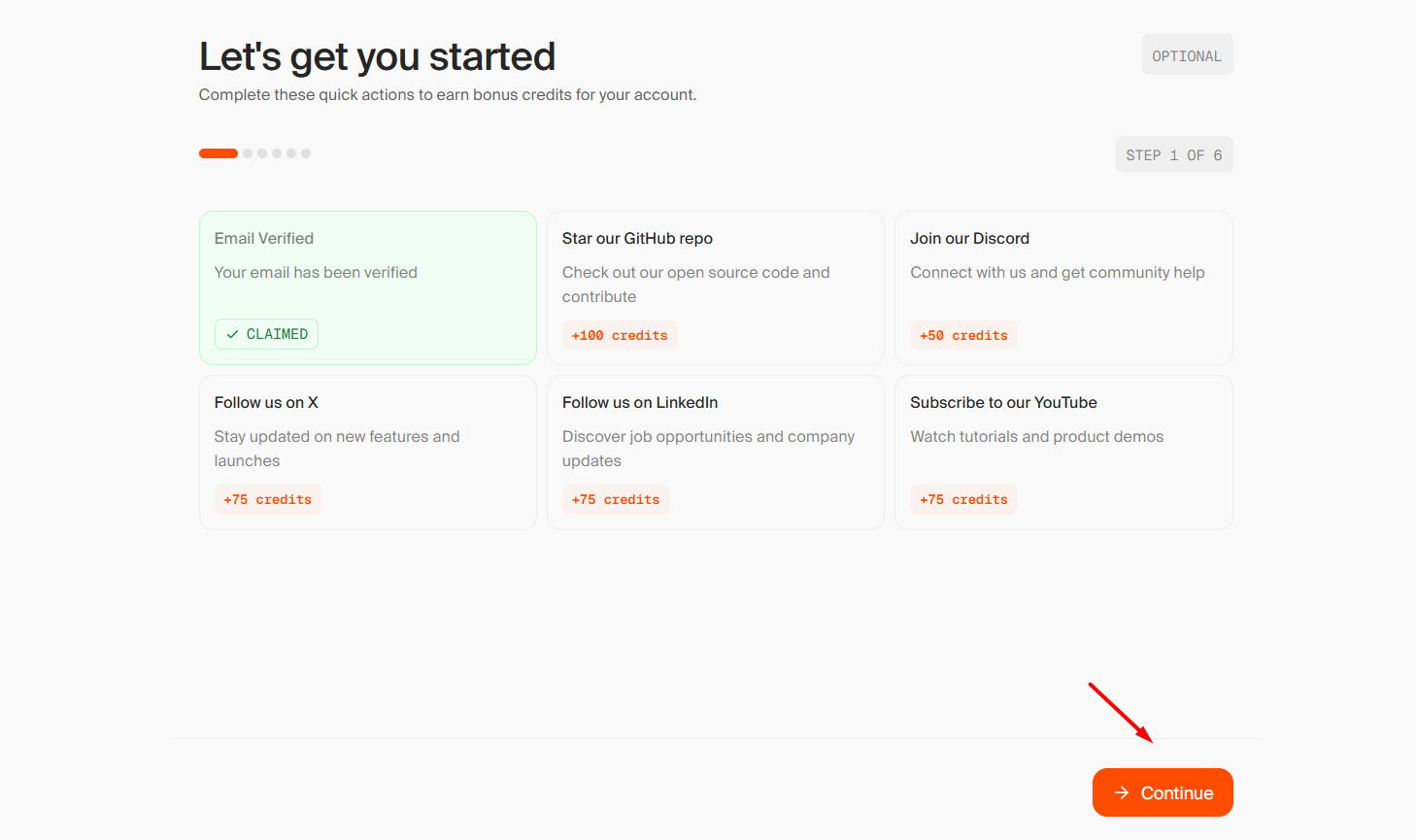The height and width of the screenshot is (840, 1416).
Task: Open the Join our Discord card
Action: click(x=1063, y=287)
